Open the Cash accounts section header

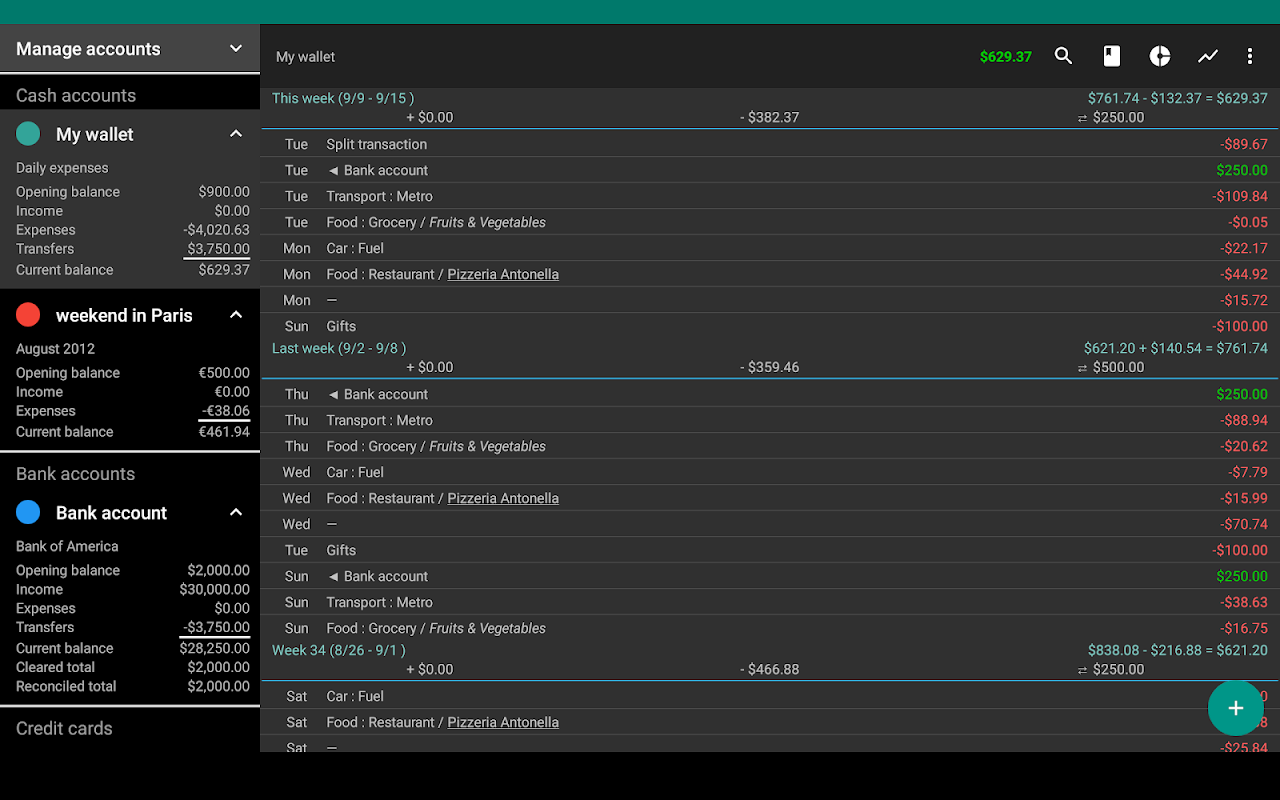pyautogui.click(x=76, y=95)
